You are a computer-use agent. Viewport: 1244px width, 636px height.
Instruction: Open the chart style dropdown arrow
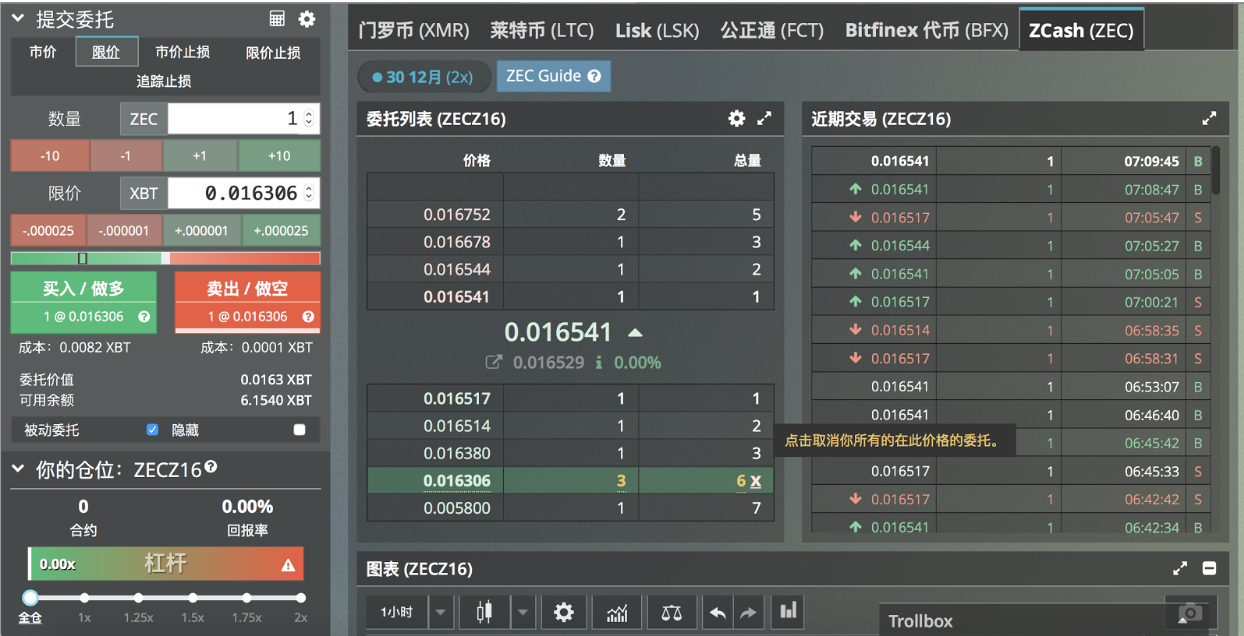click(x=522, y=611)
